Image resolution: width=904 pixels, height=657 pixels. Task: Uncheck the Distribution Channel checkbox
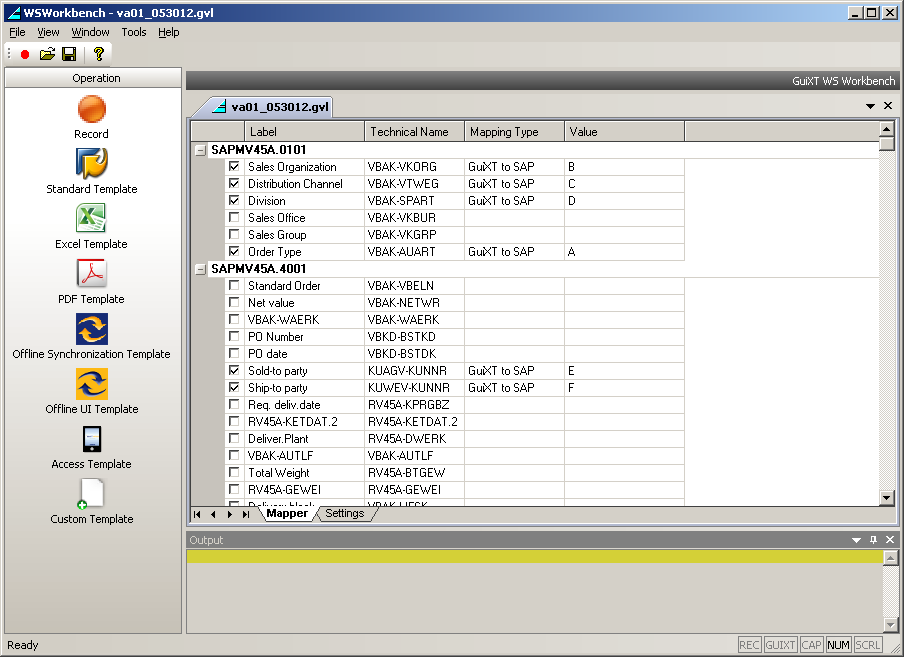point(234,183)
